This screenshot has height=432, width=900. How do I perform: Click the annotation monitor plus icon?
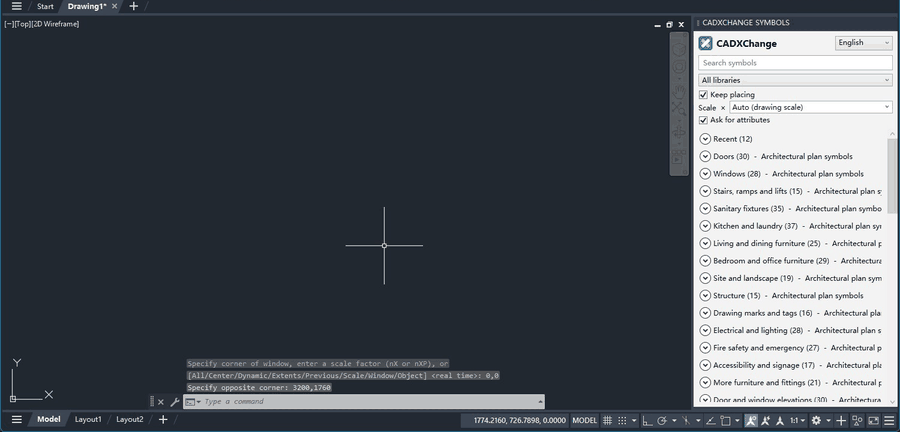[x=841, y=421]
